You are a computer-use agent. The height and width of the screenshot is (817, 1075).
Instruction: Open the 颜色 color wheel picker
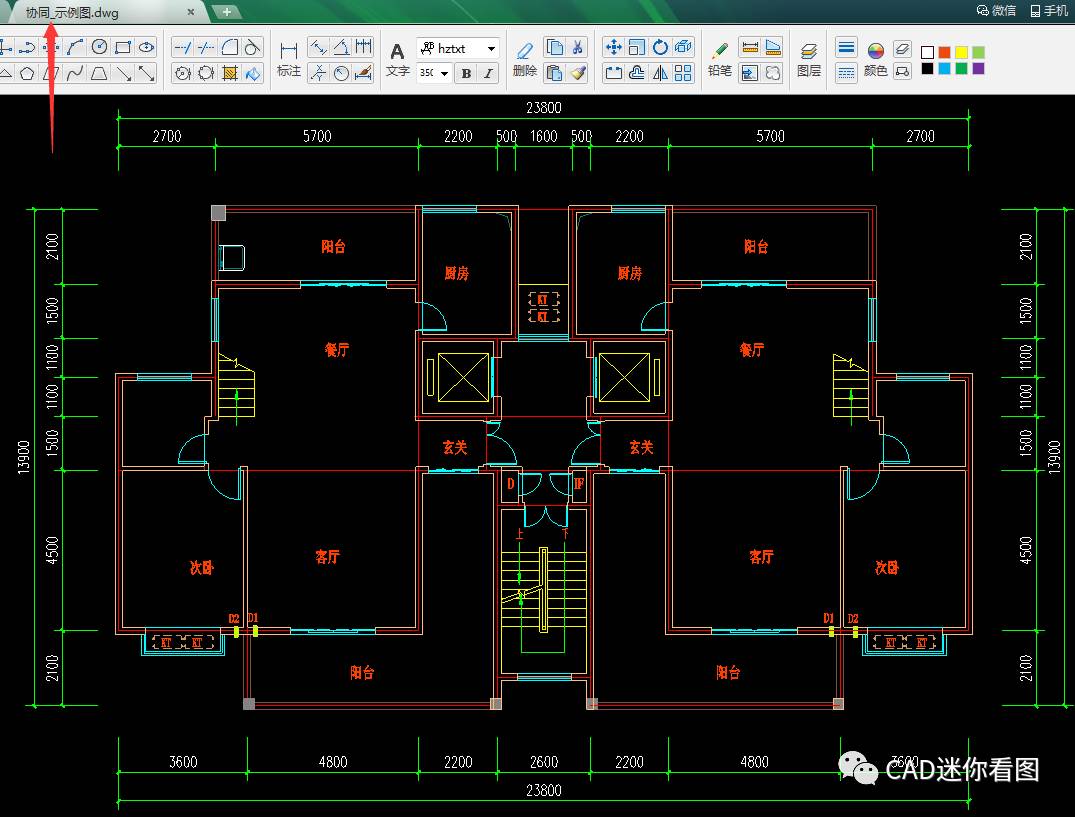[x=875, y=59]
